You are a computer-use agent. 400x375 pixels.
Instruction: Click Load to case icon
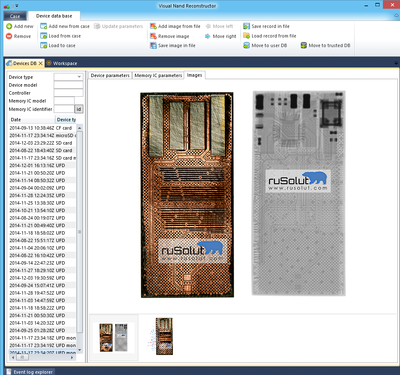coord(44,45)
